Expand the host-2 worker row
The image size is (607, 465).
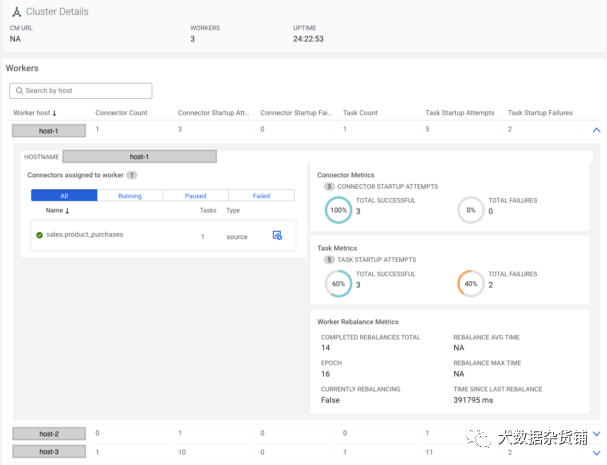tap(596, 434)
